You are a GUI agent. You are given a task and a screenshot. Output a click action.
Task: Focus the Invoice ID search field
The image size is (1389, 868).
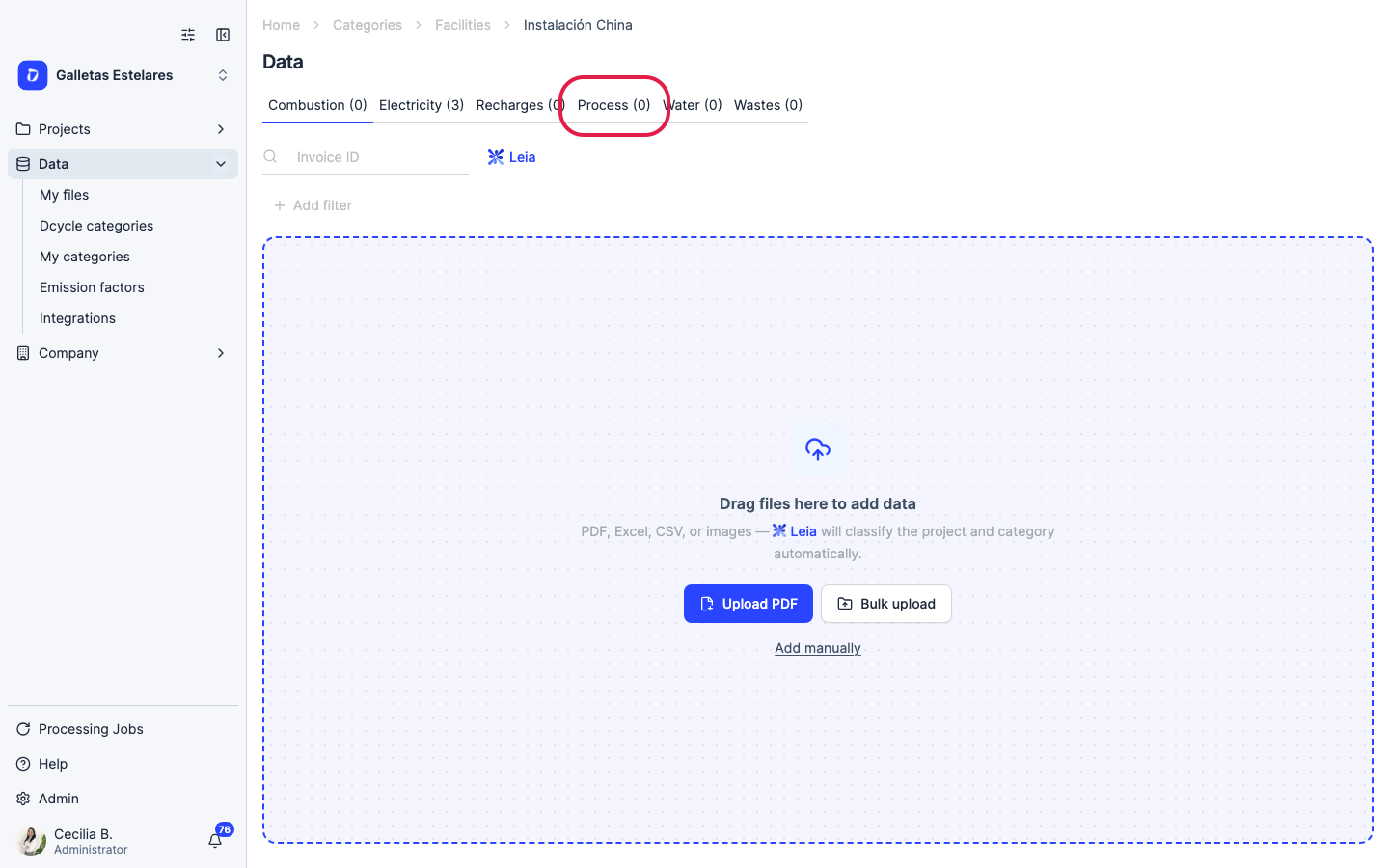pyautogui.click(x=366, y=157)
